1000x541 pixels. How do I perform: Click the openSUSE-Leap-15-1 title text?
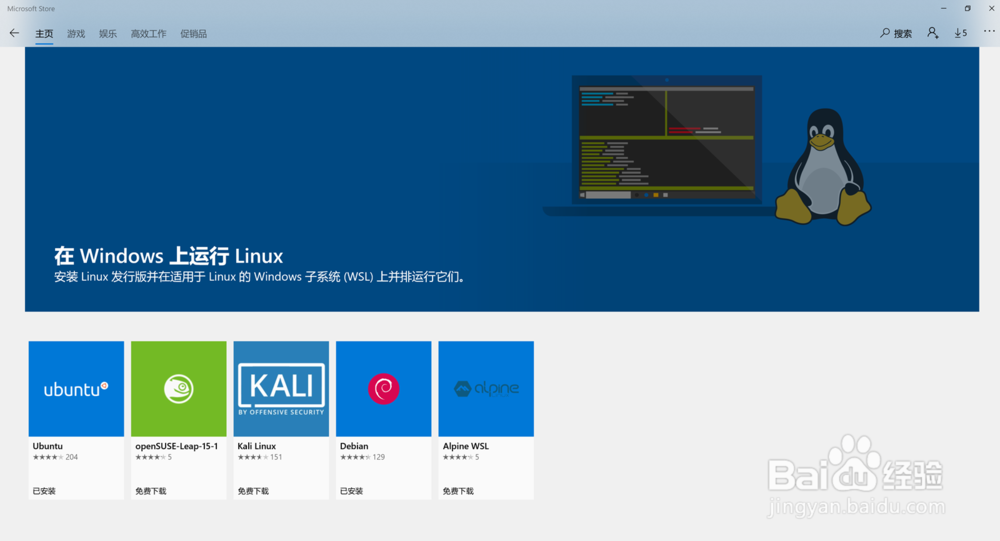177,446
